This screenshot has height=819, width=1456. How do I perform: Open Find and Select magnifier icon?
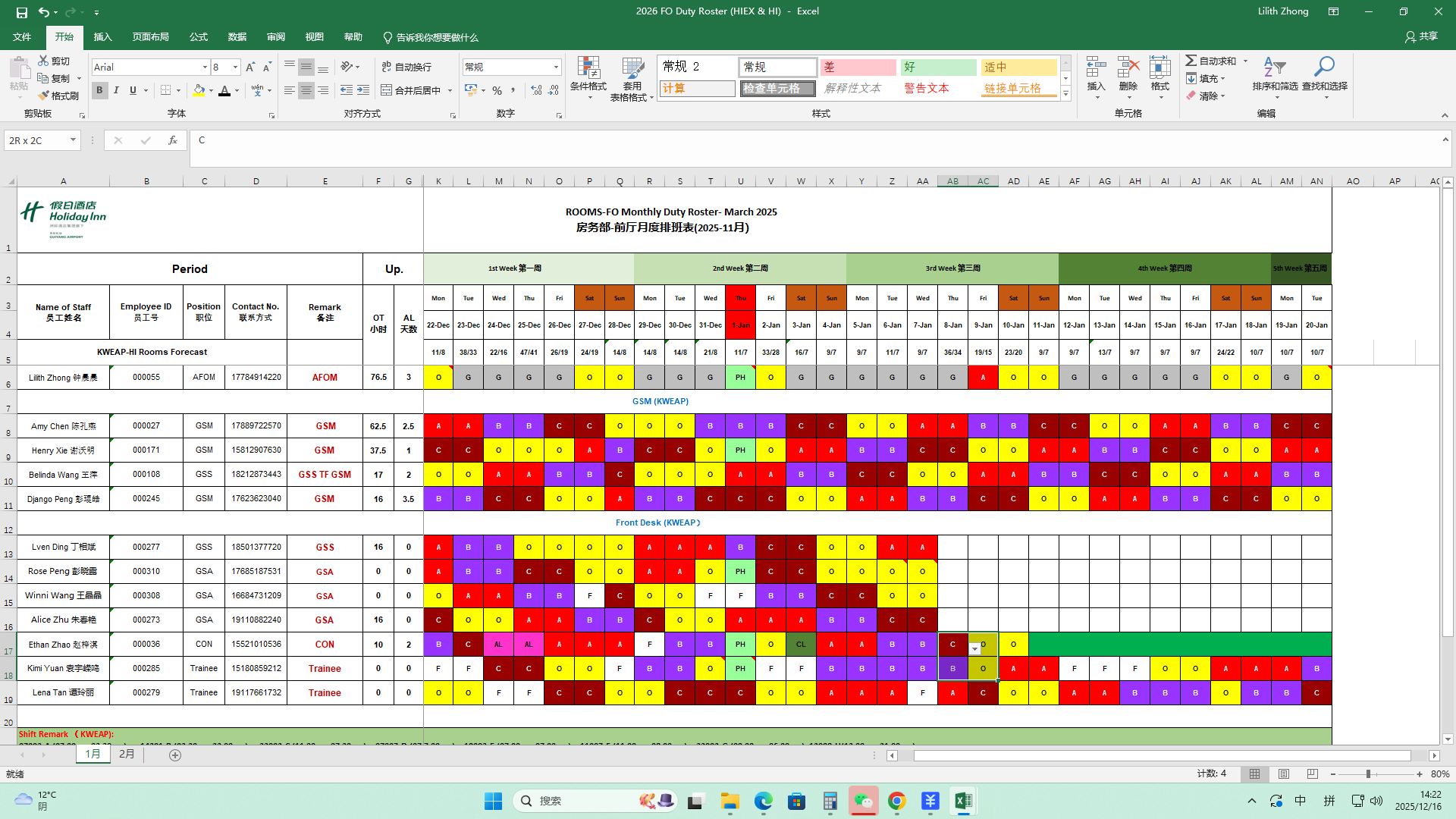pos(1324,68)
